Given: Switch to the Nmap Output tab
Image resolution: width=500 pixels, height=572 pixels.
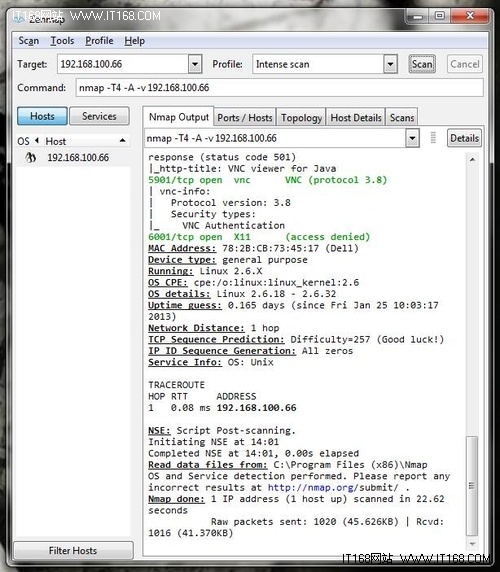Looking at the screenshot, I should click(x=179, y=117).
